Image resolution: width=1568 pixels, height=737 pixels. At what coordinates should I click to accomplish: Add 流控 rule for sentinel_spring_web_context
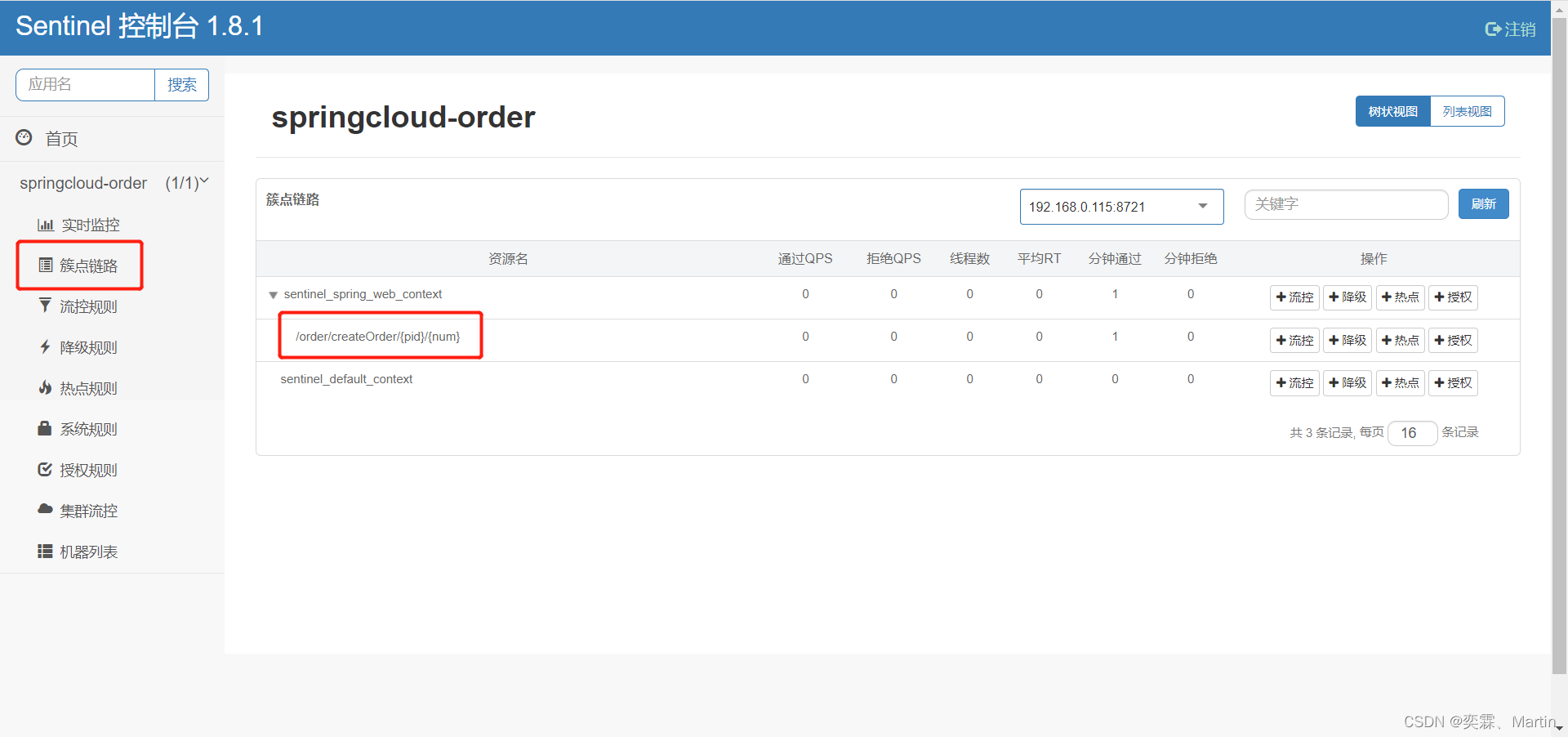[1294, 297]
